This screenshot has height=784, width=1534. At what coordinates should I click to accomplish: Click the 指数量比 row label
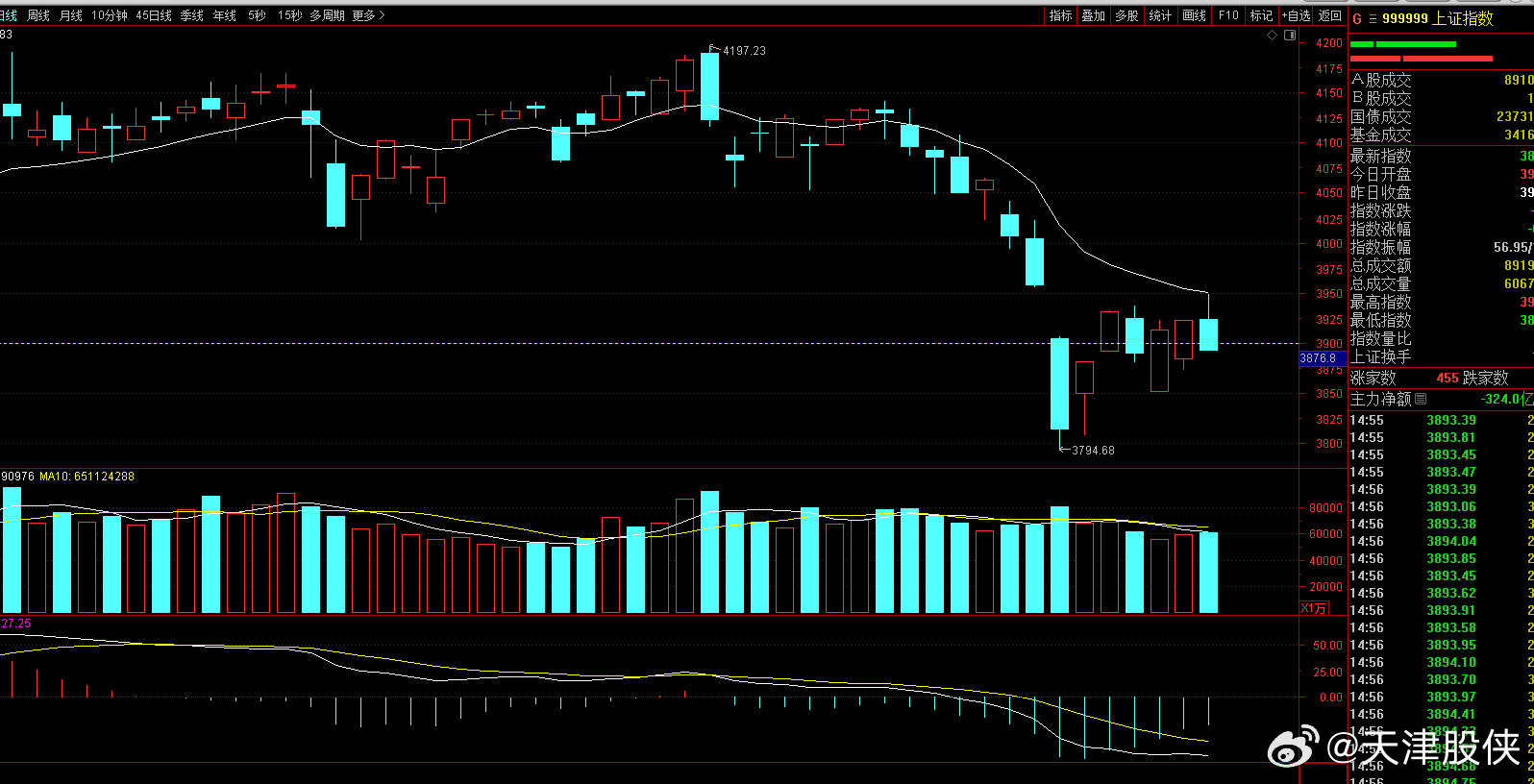click(1381, 338)
